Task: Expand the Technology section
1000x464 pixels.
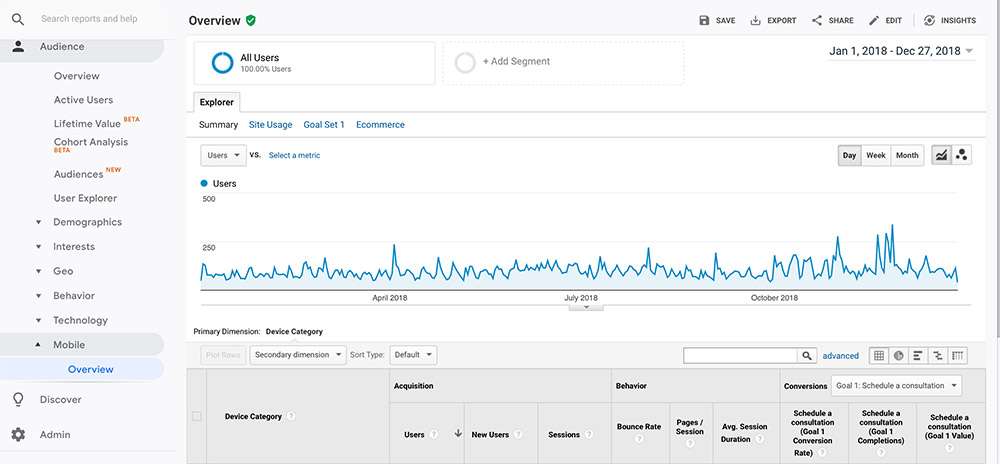Action: coord(38,321)
